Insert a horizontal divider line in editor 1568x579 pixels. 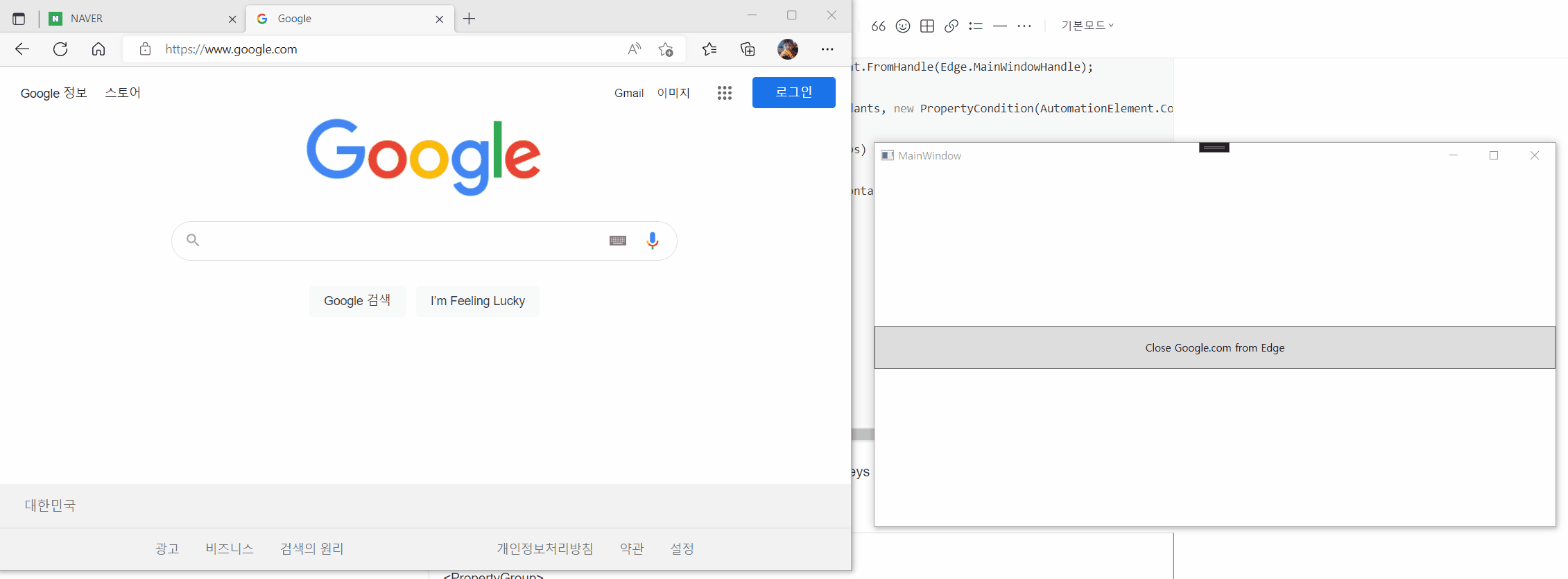point(1000,26)
